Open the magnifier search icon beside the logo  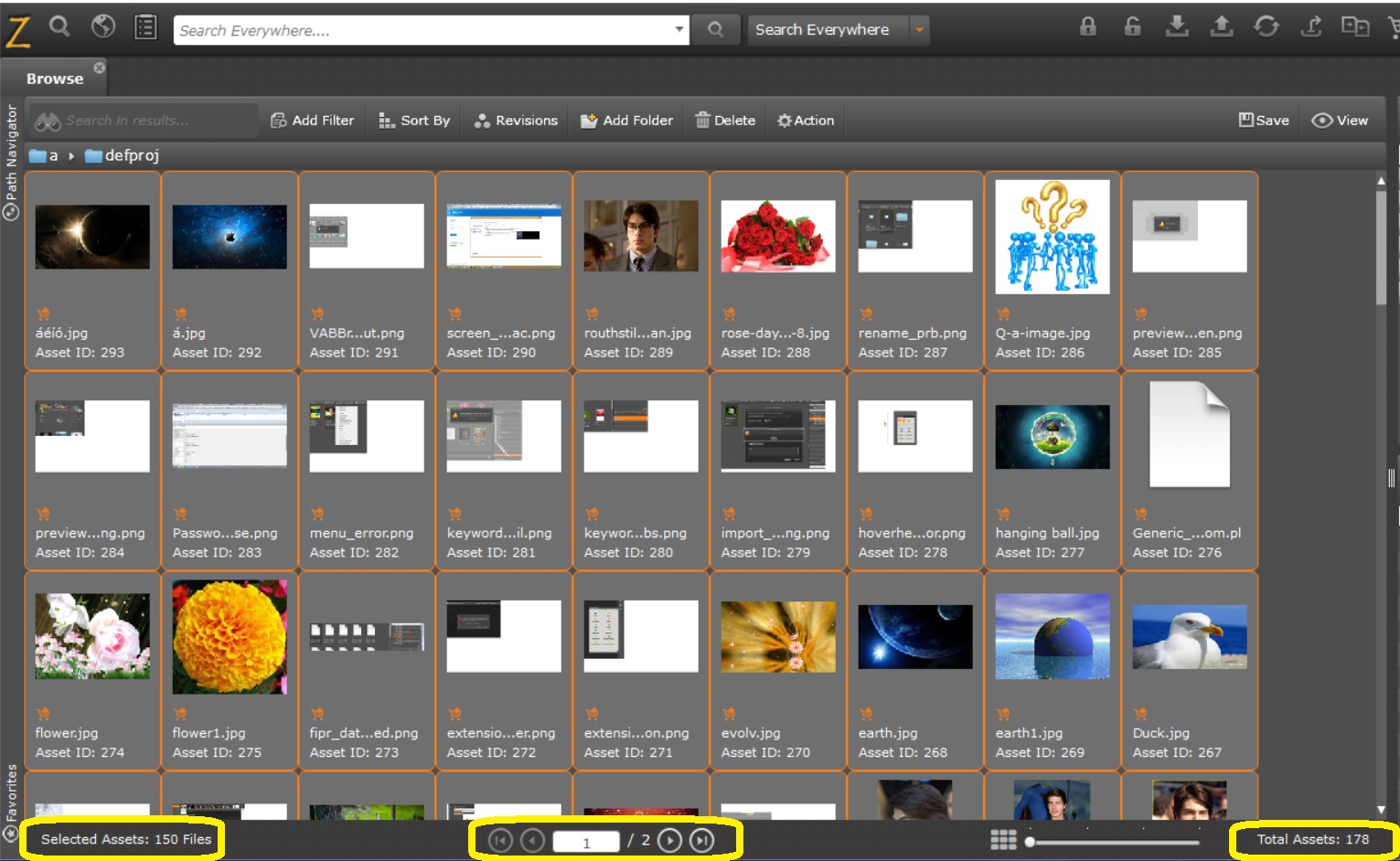point(59,27)
